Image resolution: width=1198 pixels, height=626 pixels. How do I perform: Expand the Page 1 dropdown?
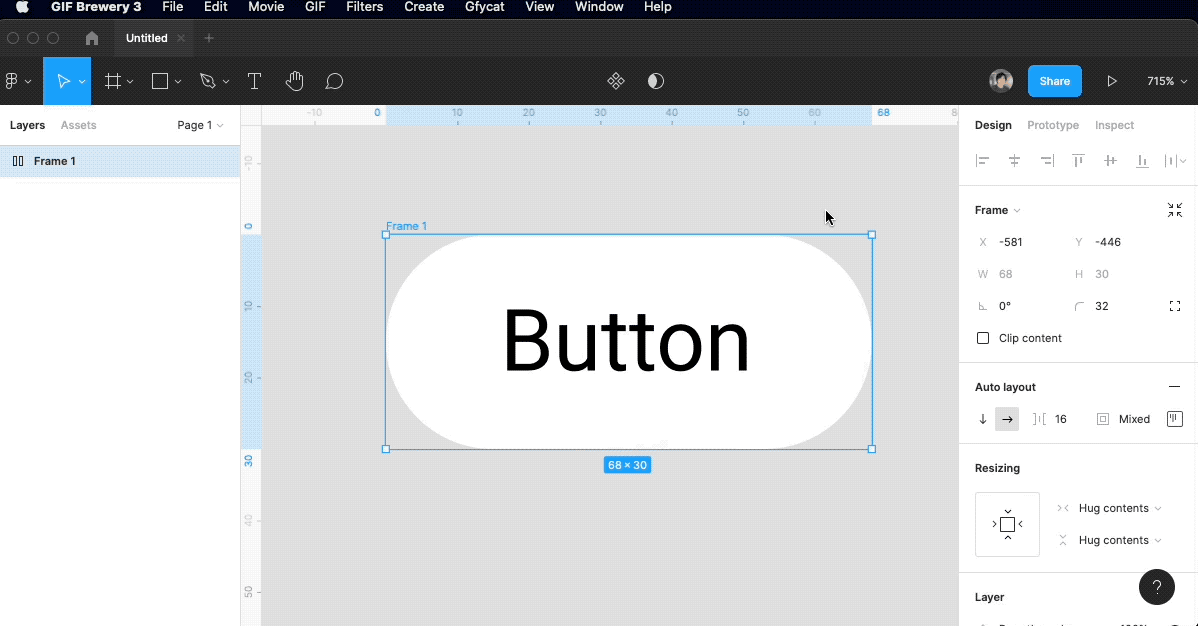[200, 125]
